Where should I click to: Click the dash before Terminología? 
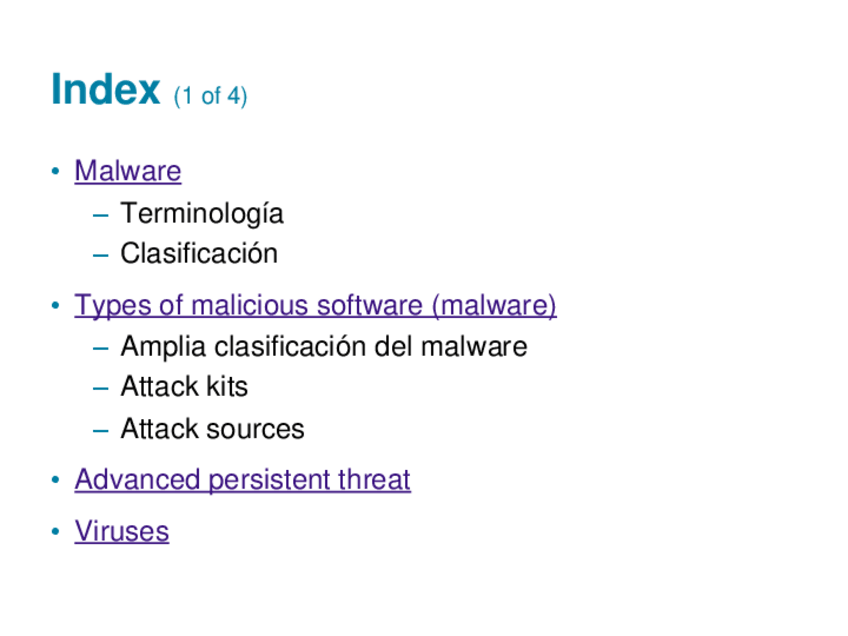pyautogui.click(x=101, y=214)
